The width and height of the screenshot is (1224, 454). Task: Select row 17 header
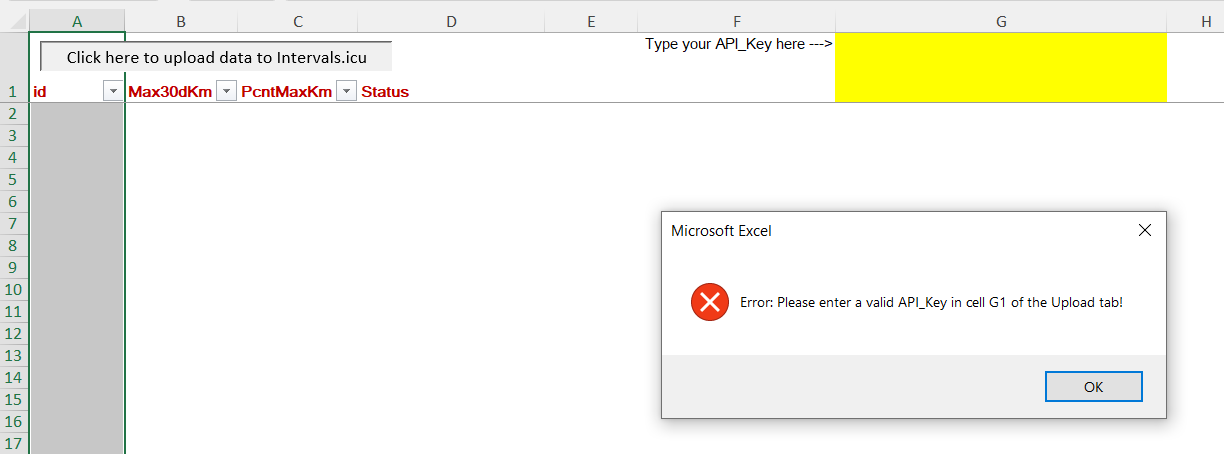click(14, 444)
